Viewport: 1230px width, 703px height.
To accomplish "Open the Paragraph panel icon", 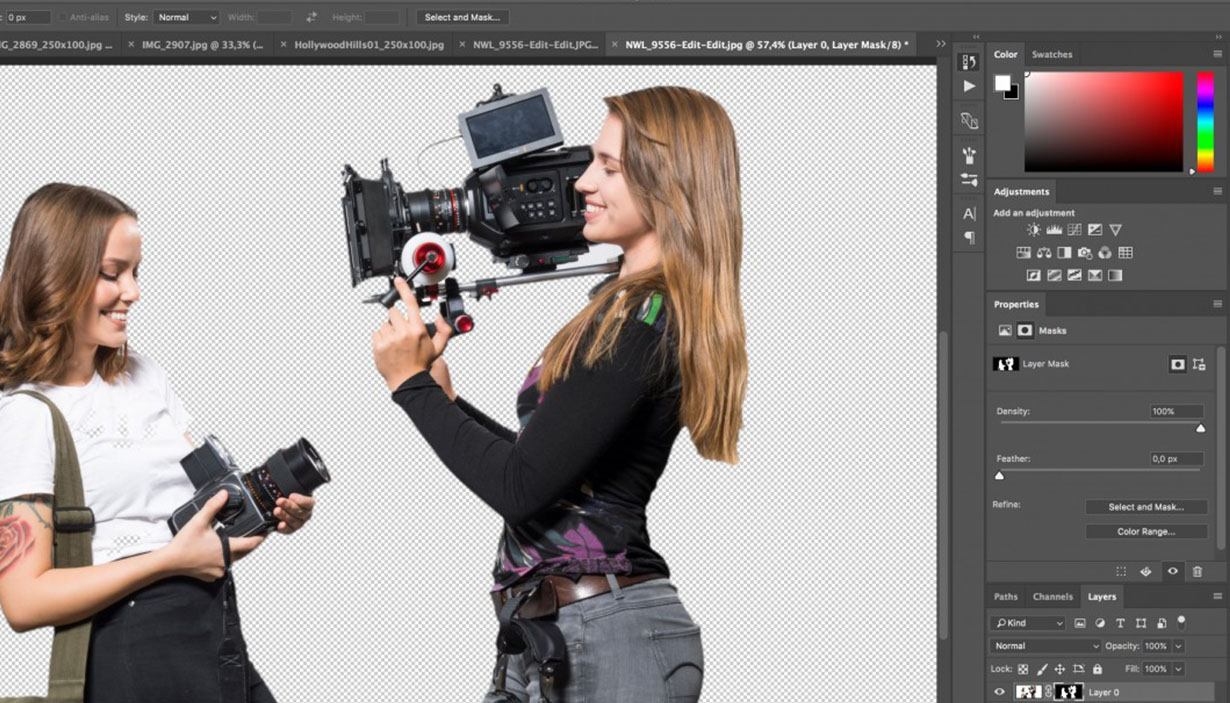I will point(969,238).
